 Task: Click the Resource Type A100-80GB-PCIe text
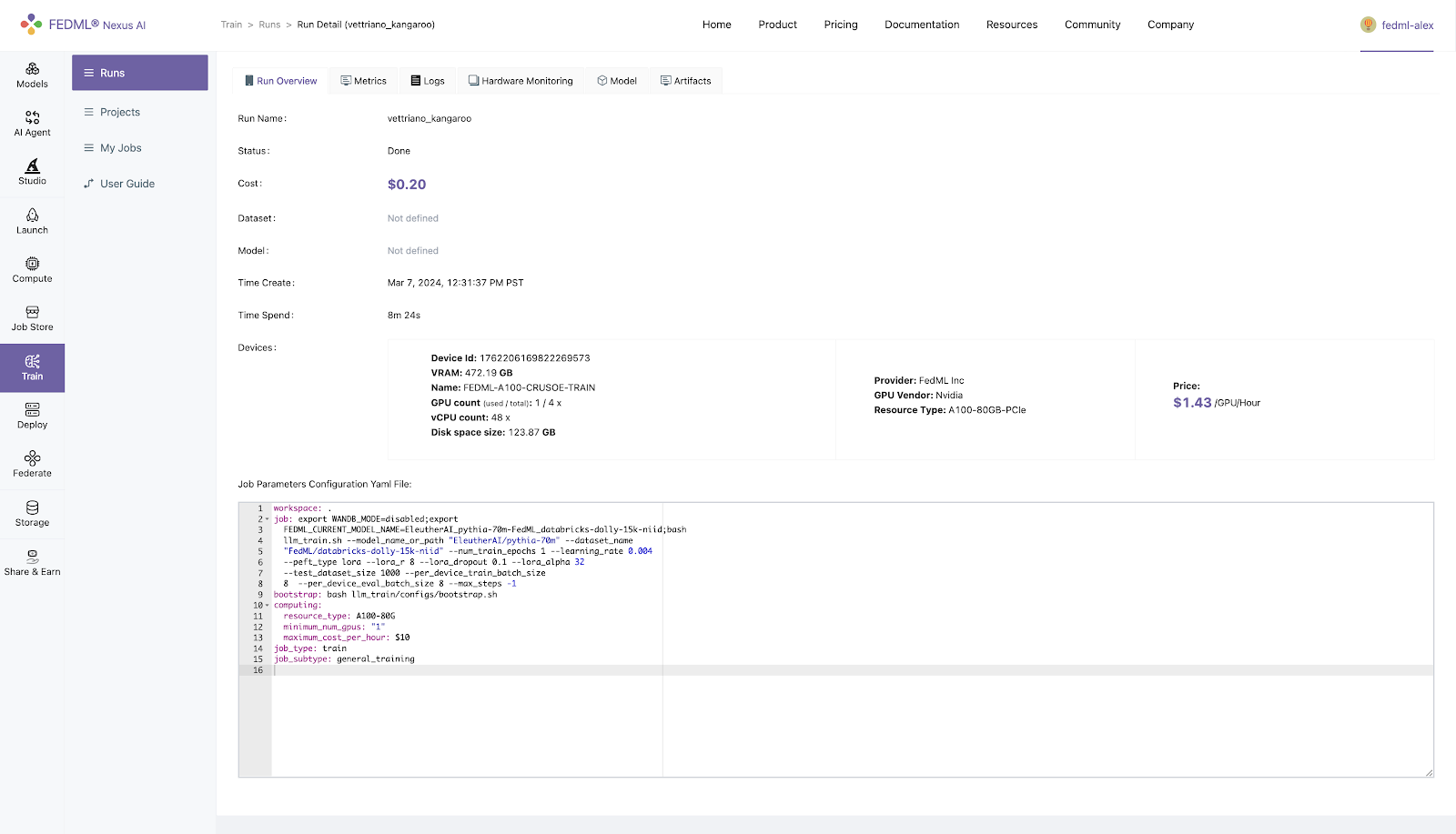coord(950,410)
